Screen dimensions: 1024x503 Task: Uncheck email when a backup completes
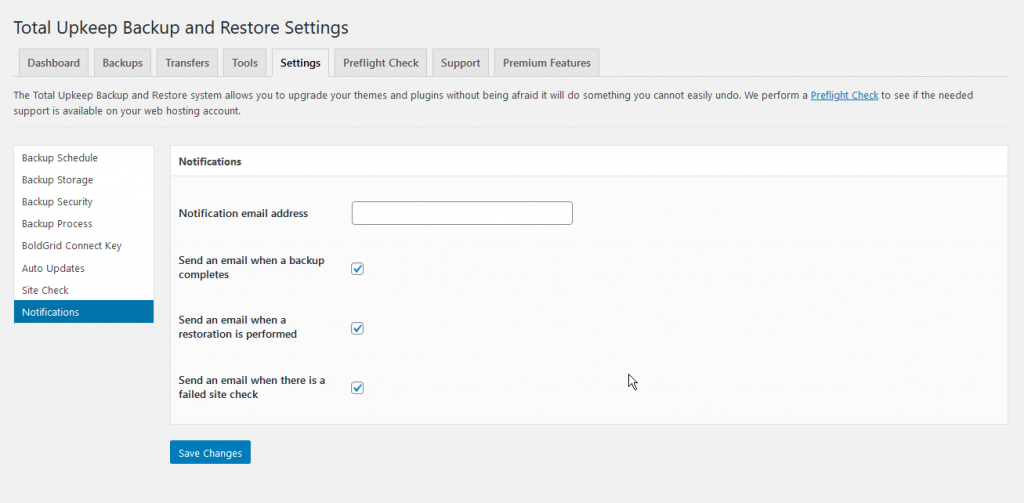click(357, 268)
